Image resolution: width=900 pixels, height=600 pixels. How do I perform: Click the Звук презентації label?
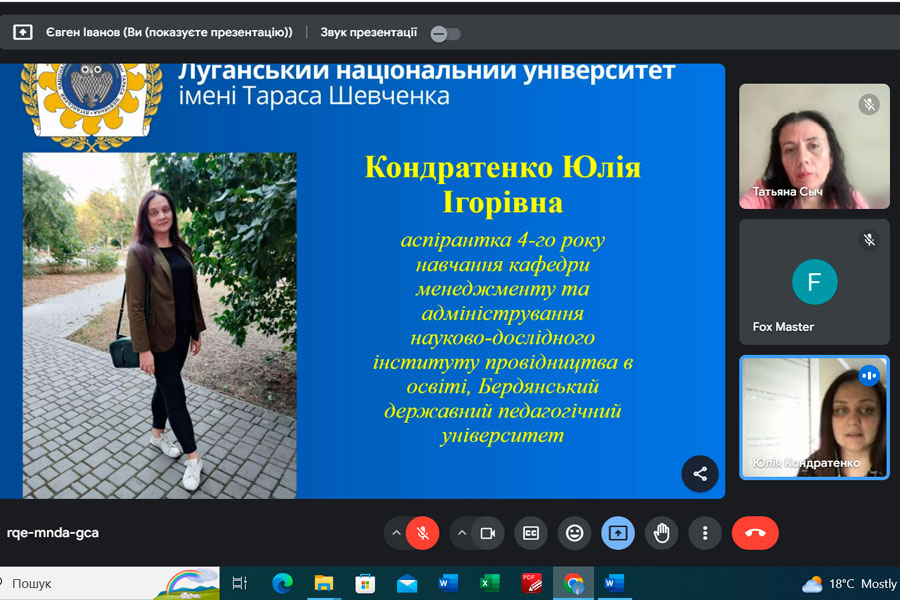point(368,32)
